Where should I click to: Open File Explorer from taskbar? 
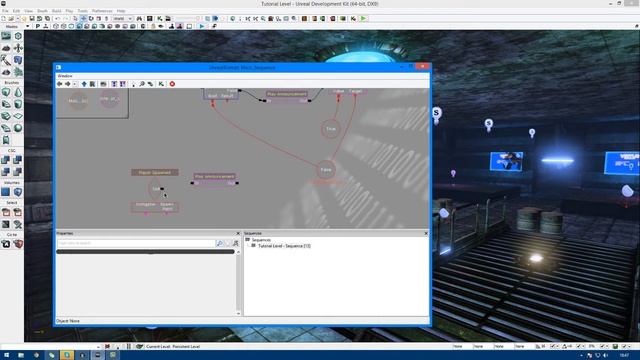coord(21,355)
